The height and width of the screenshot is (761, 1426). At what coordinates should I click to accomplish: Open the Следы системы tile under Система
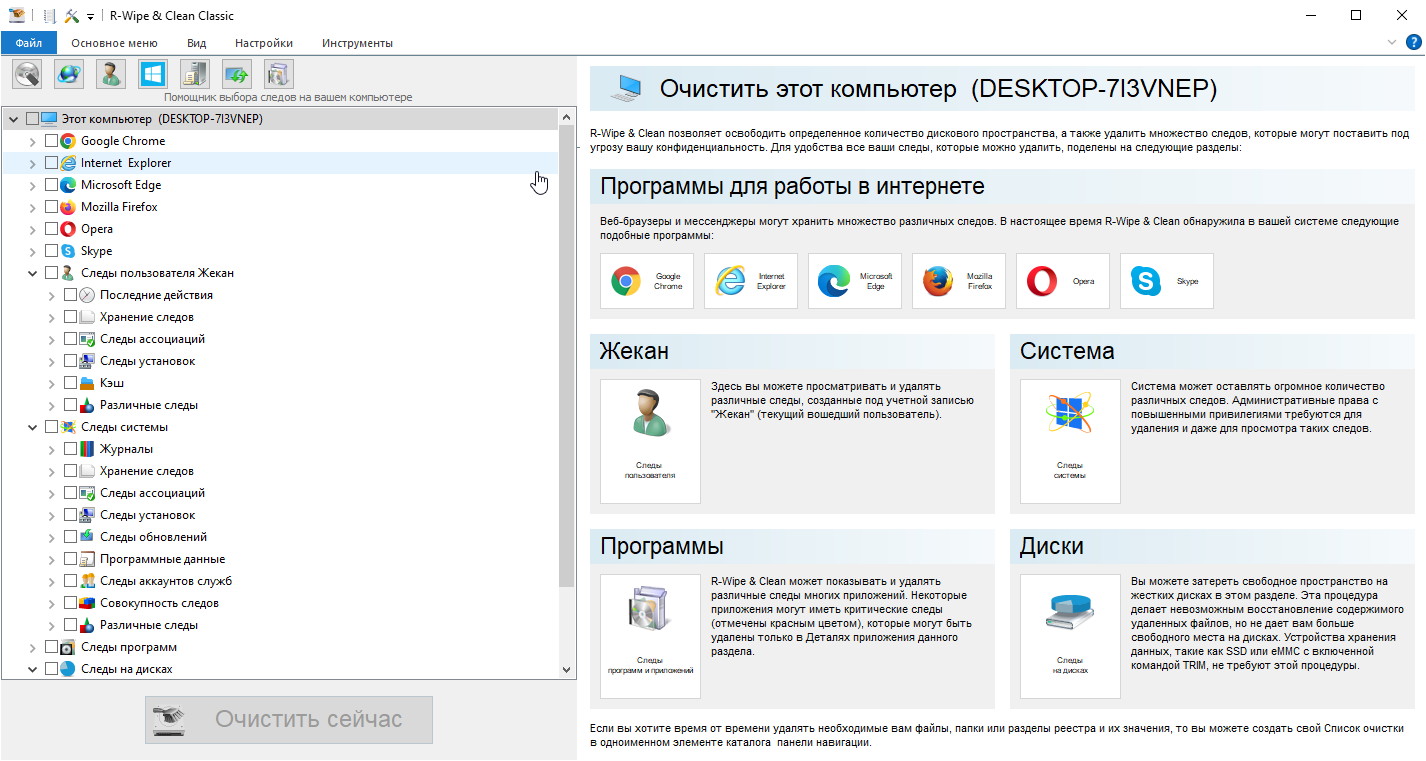1070,441
